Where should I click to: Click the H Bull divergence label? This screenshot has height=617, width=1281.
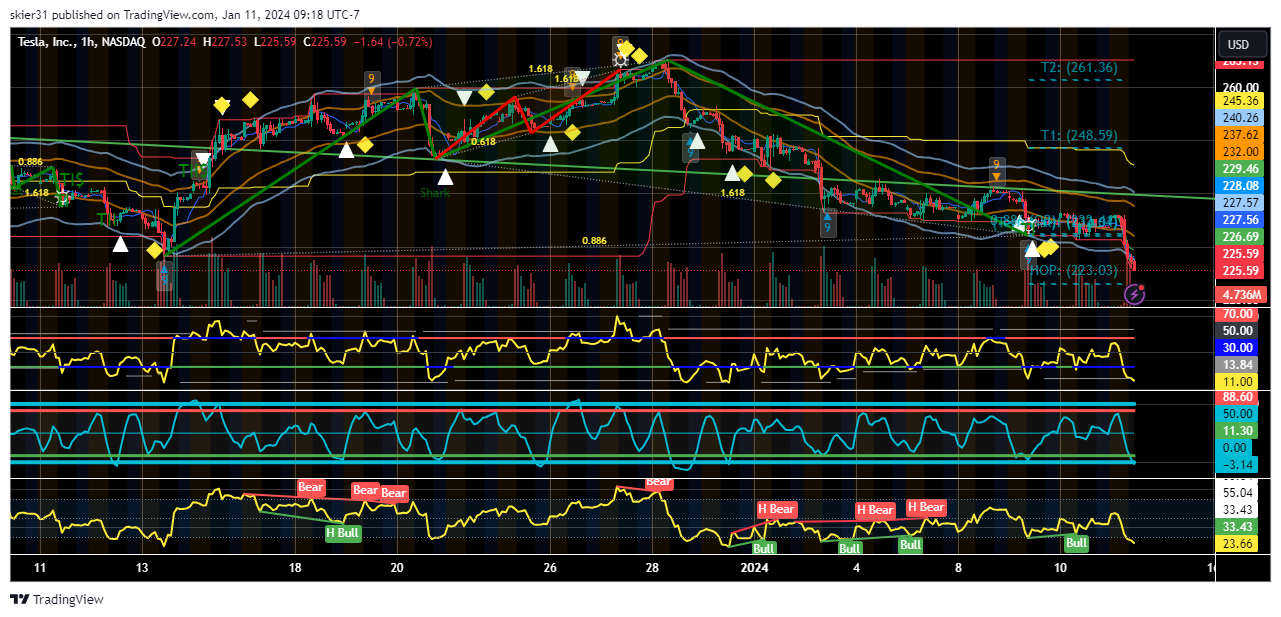coord(343,533)
